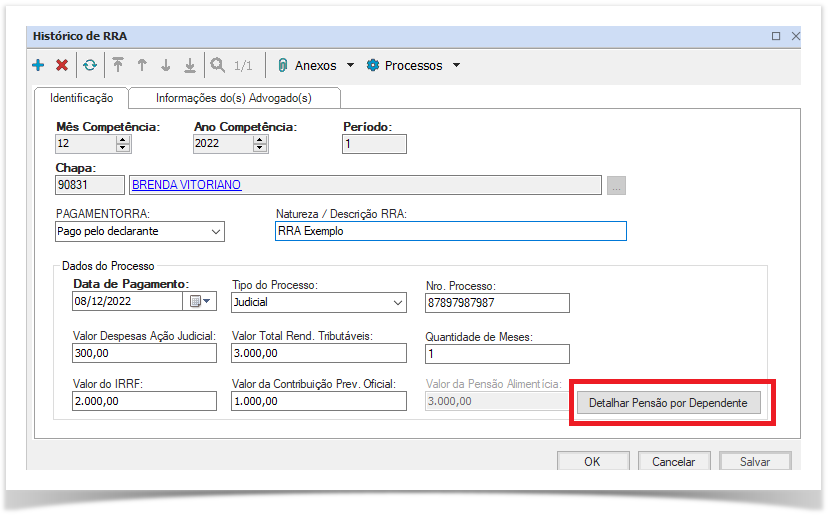Image resolution: width=835 pixels, height=519 pixels.
Task: Expand the Anexos dropdown arrow
Action: tap(350, 65)
